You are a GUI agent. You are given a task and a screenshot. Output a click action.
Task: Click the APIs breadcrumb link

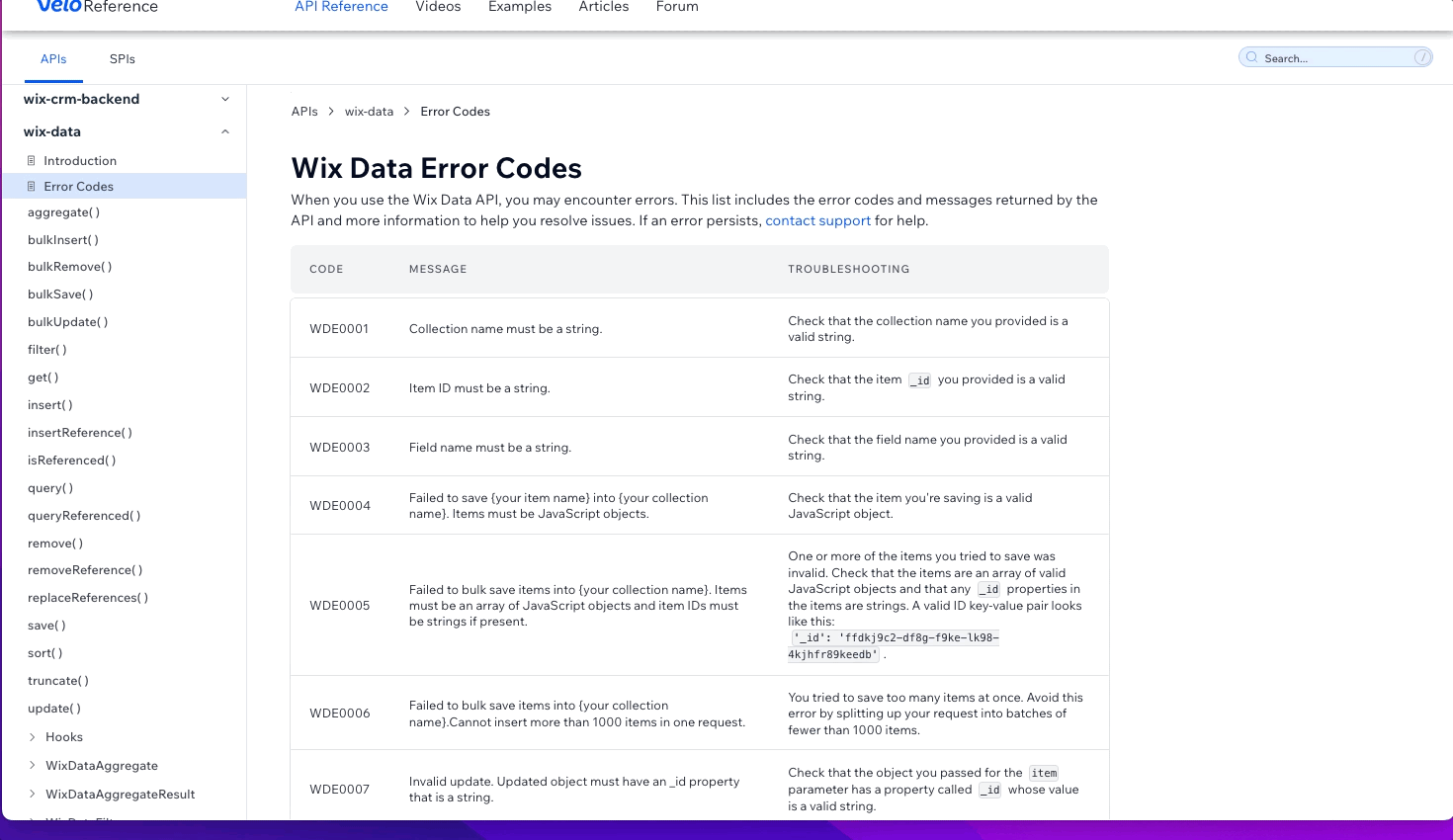coord(304,112)
